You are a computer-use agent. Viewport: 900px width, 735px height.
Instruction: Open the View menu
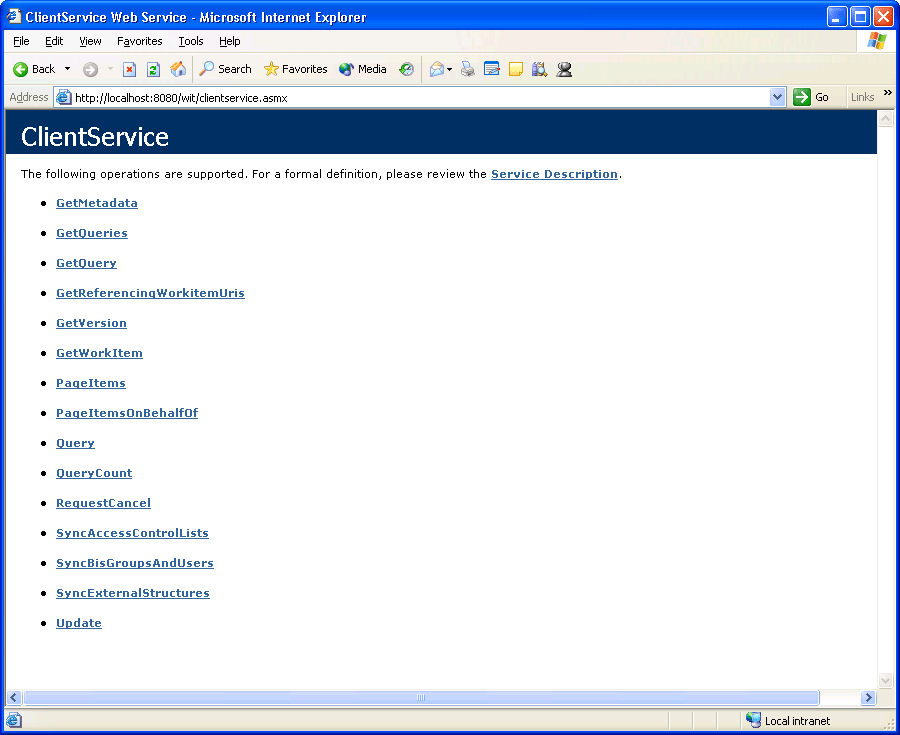click(90, 41)
